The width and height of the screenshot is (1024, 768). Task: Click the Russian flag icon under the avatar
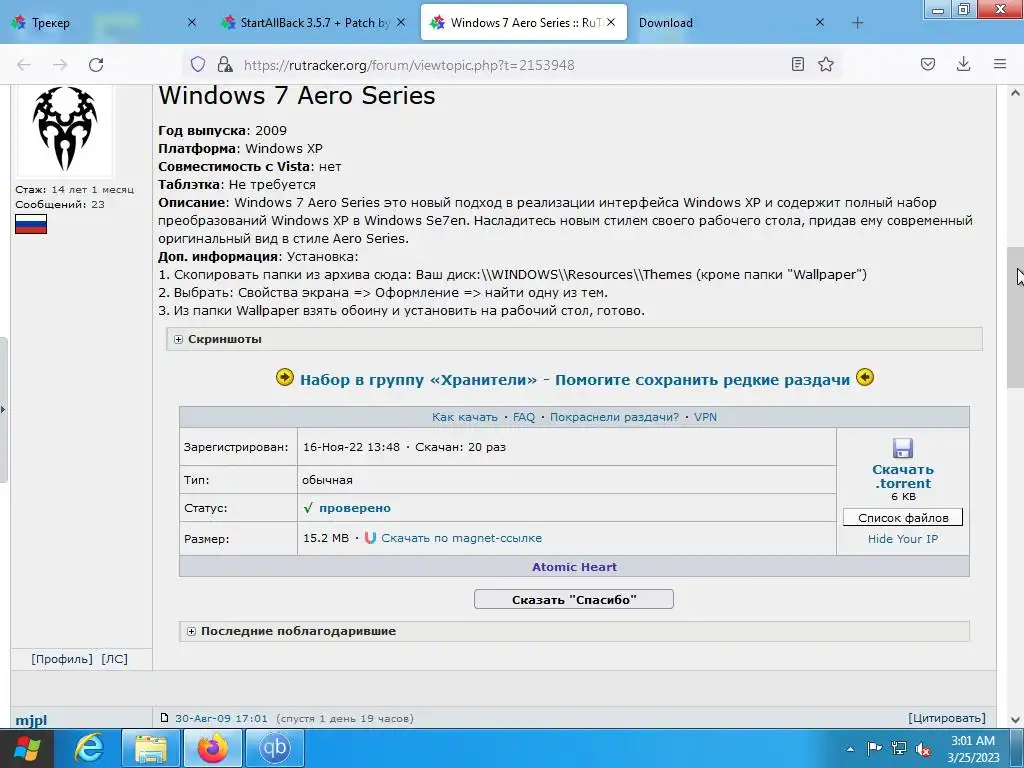point(31,224)
